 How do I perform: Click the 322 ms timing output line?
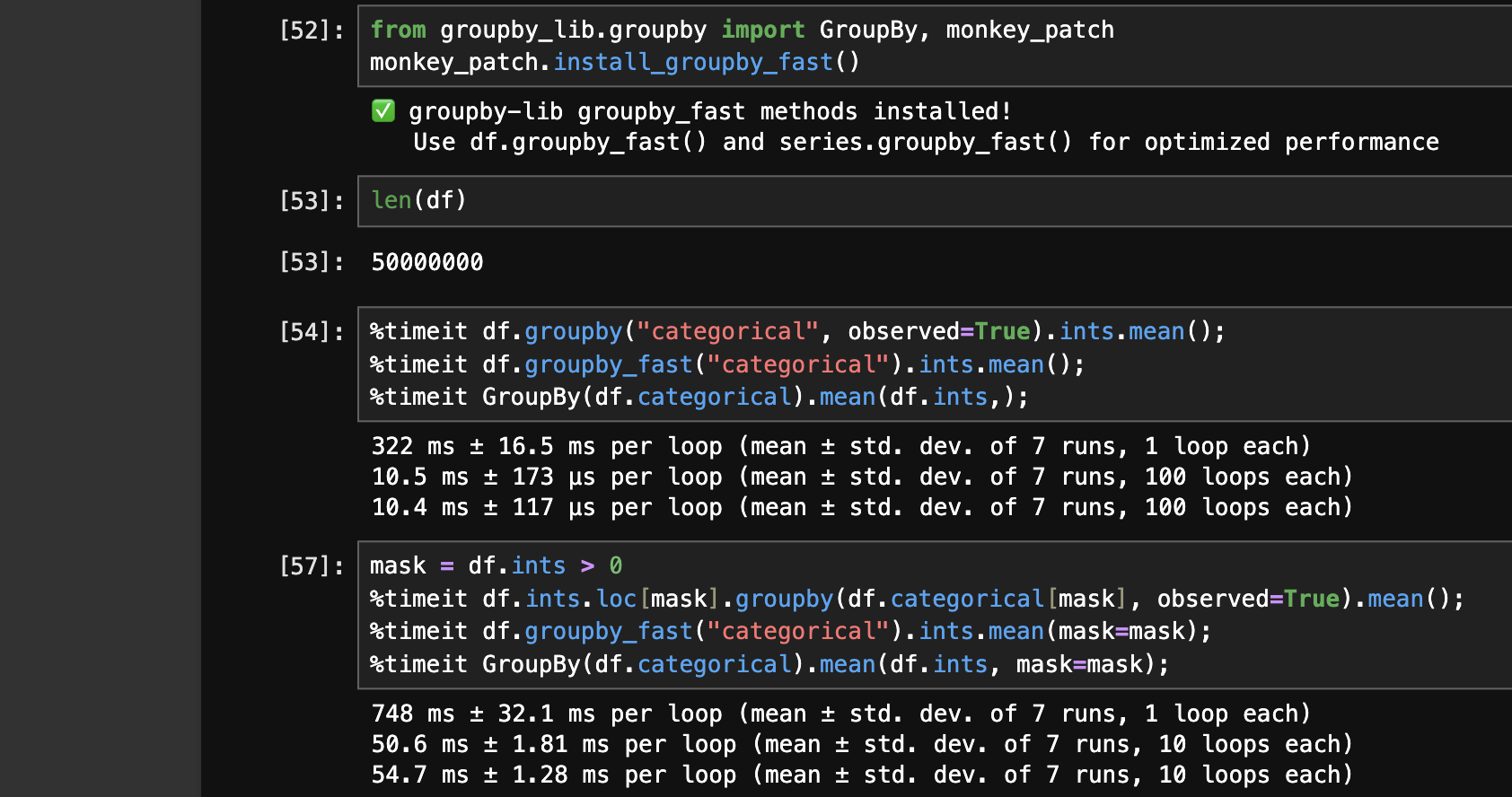click(x=840, y=446)
